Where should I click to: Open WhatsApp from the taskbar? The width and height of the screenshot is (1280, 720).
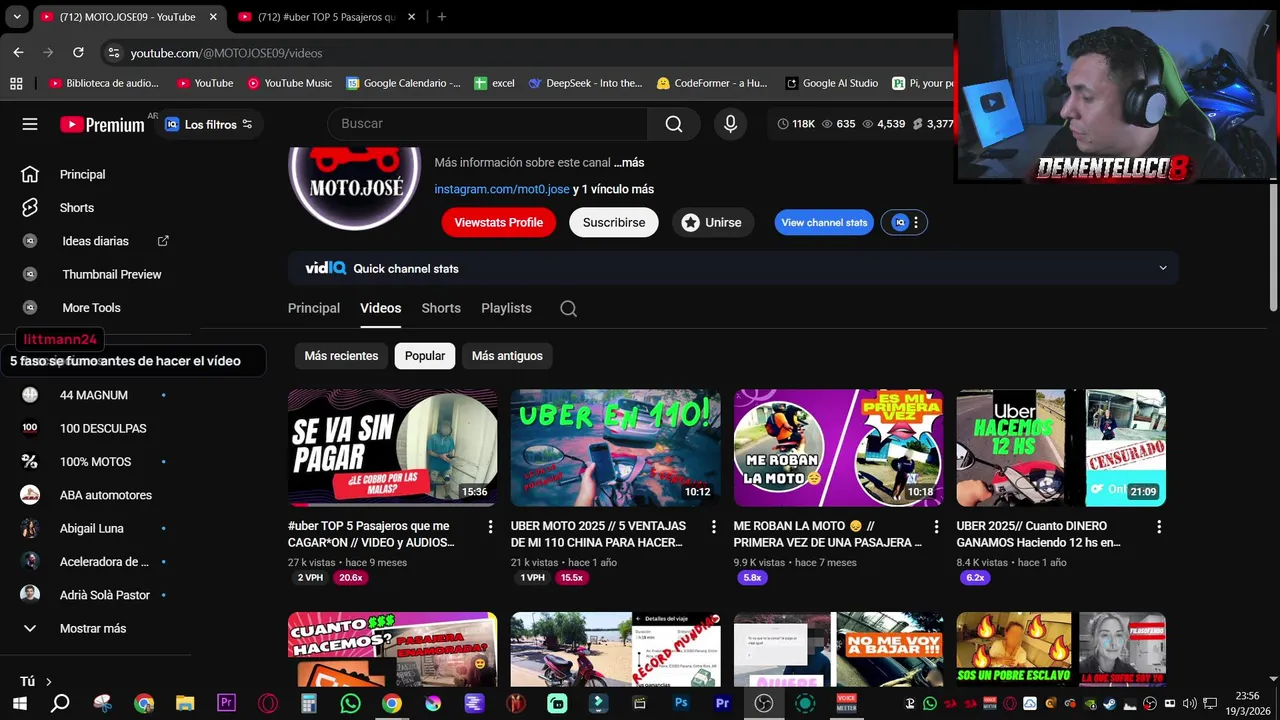point(350,703)
